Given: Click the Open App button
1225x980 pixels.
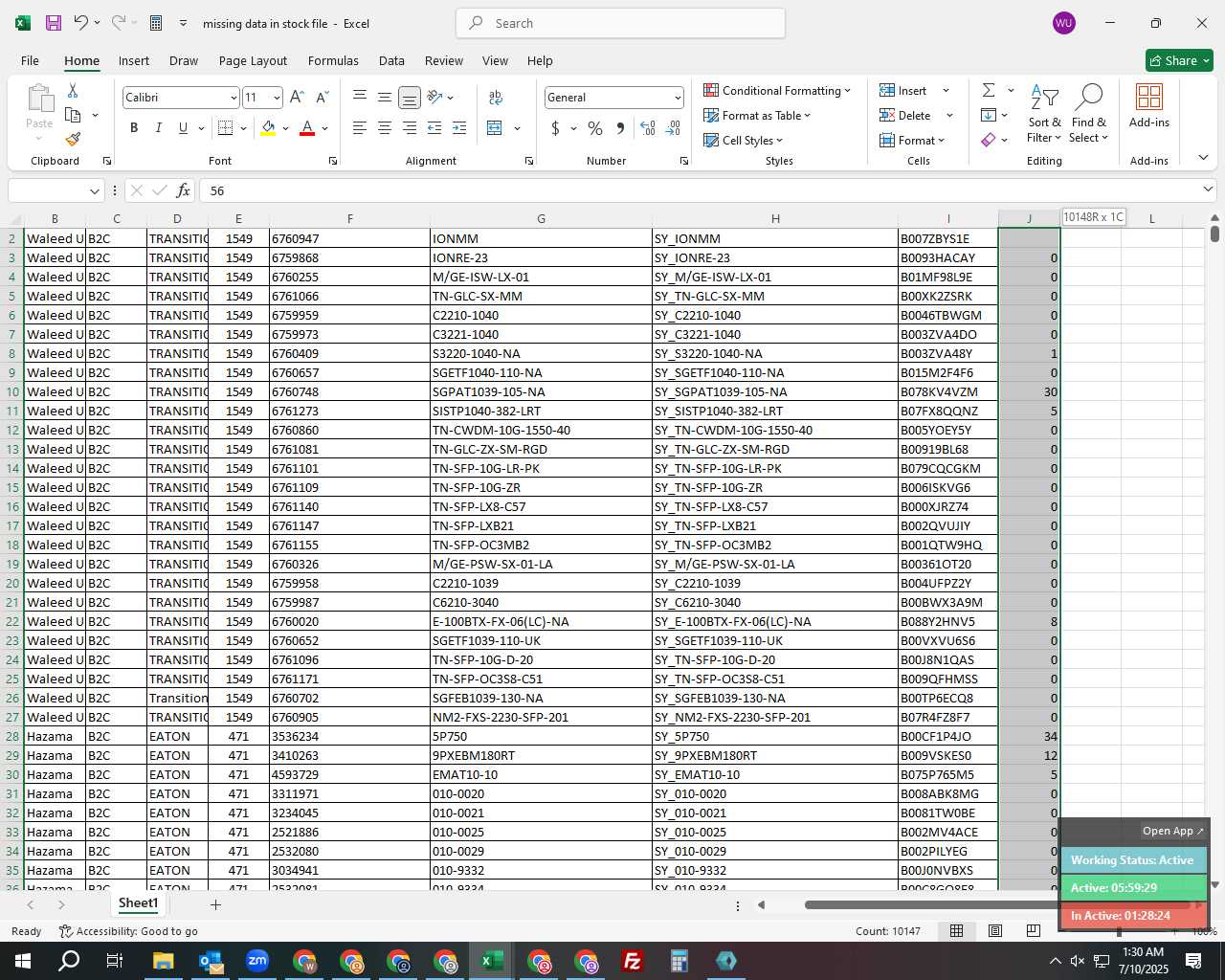Looking at the screenshot, I should pyautogui.click(x=1173, y=831).
